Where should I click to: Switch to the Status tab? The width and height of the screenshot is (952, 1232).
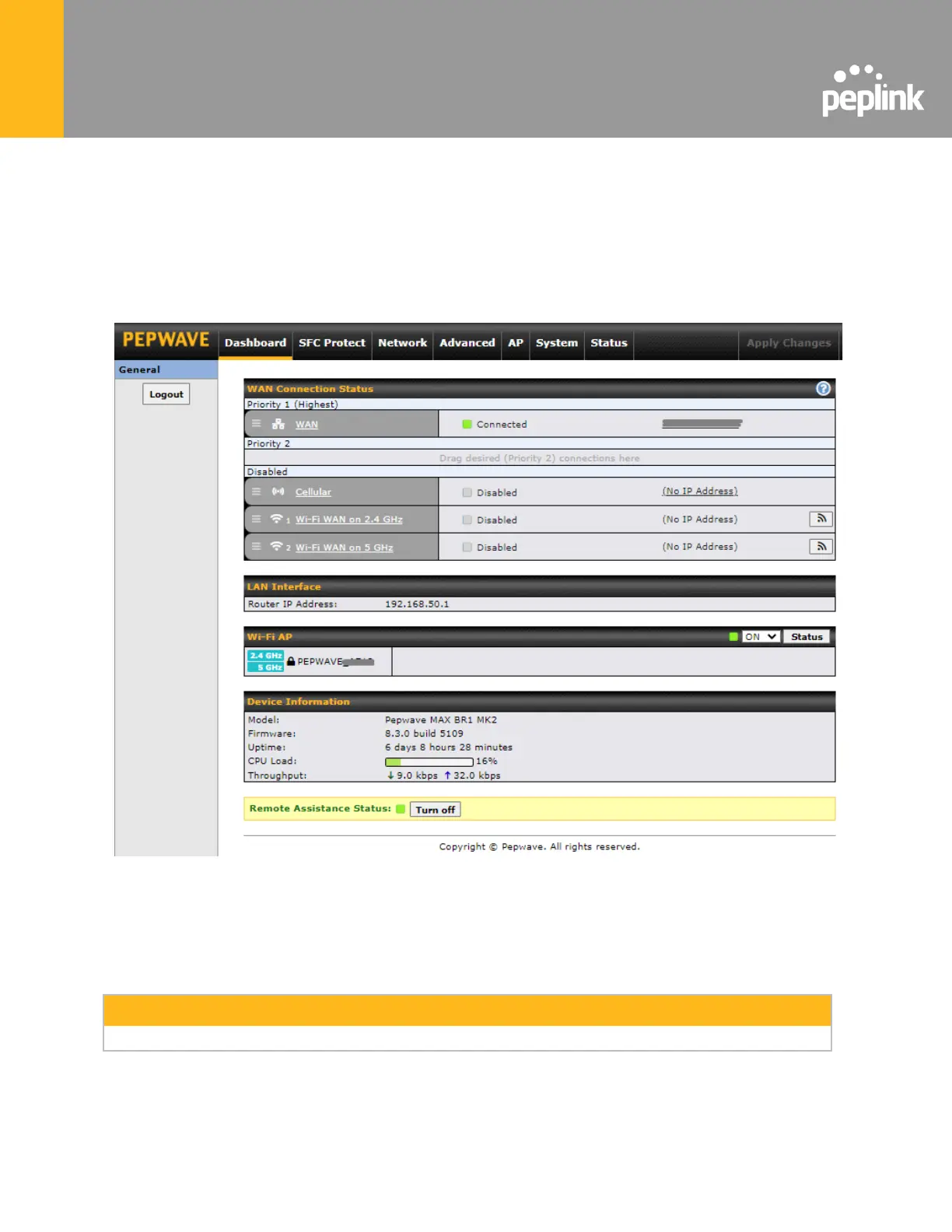pyautogui.click(x=609, y=343)
